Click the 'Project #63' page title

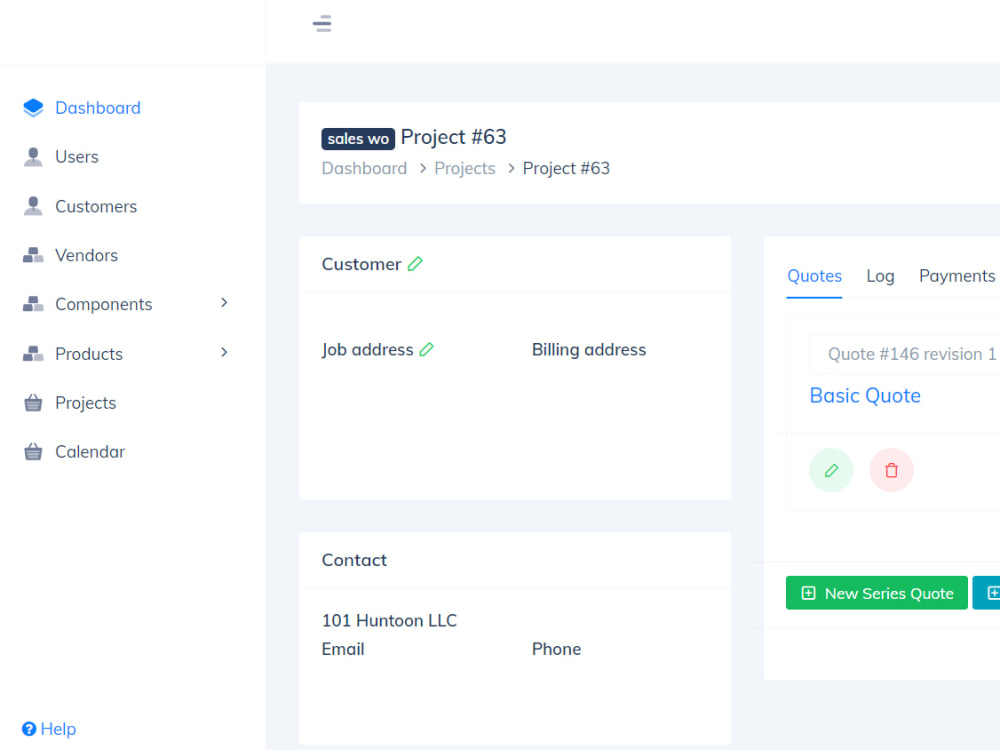pos(453,137)
